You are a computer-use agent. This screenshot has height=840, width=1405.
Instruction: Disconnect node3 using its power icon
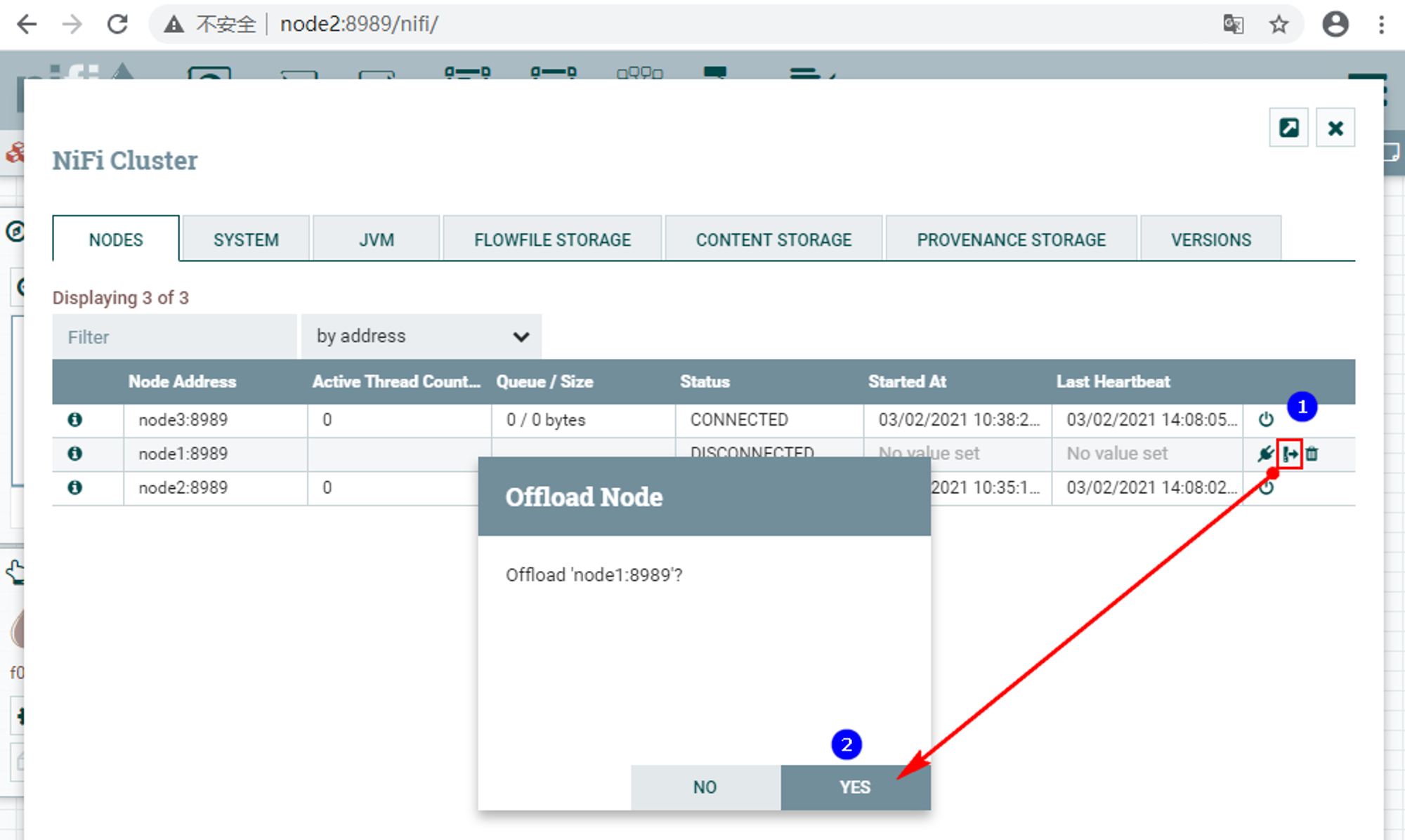click(x=1266, y=419)
